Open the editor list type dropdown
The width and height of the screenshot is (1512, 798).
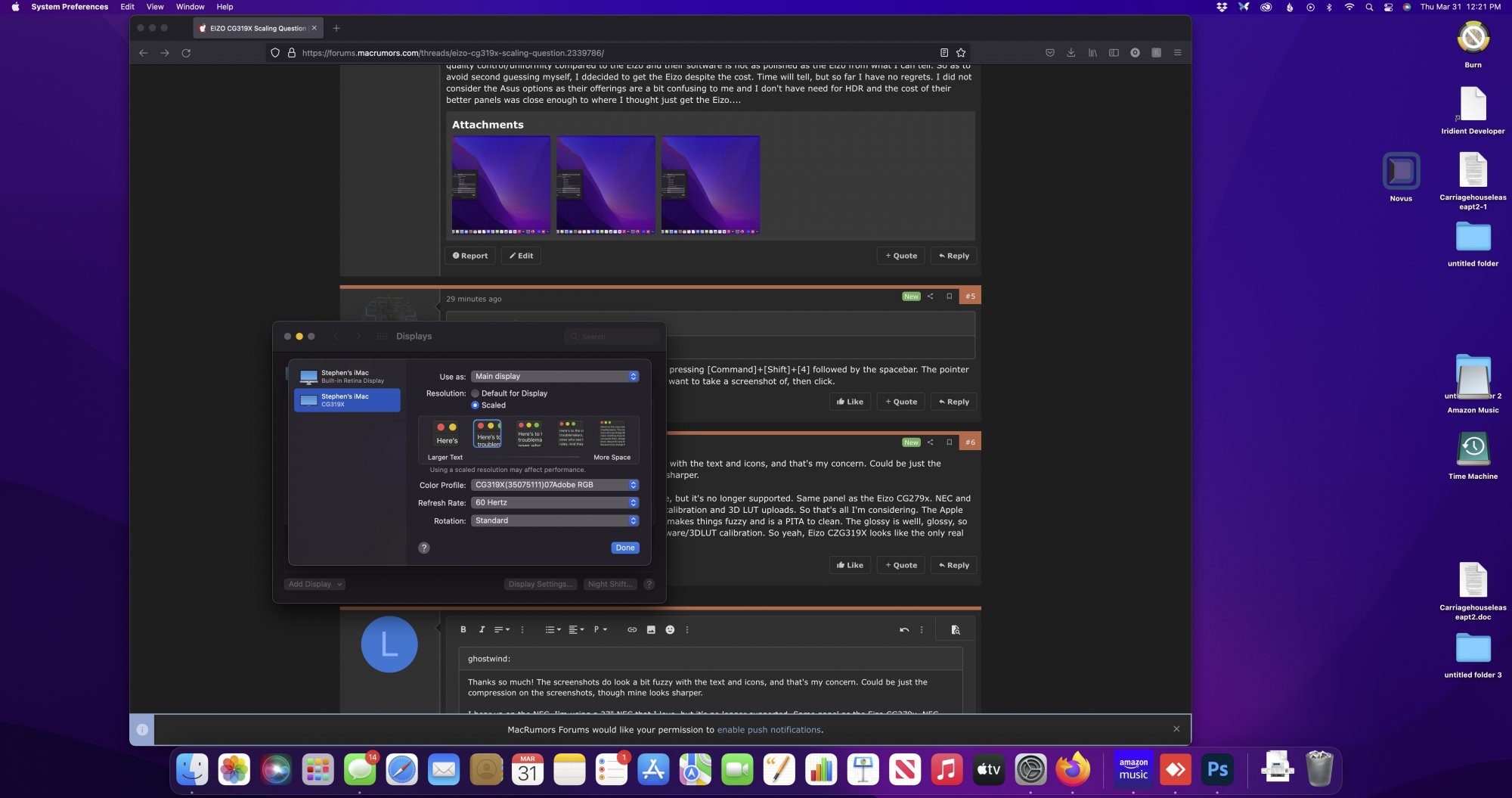point(553,629)
